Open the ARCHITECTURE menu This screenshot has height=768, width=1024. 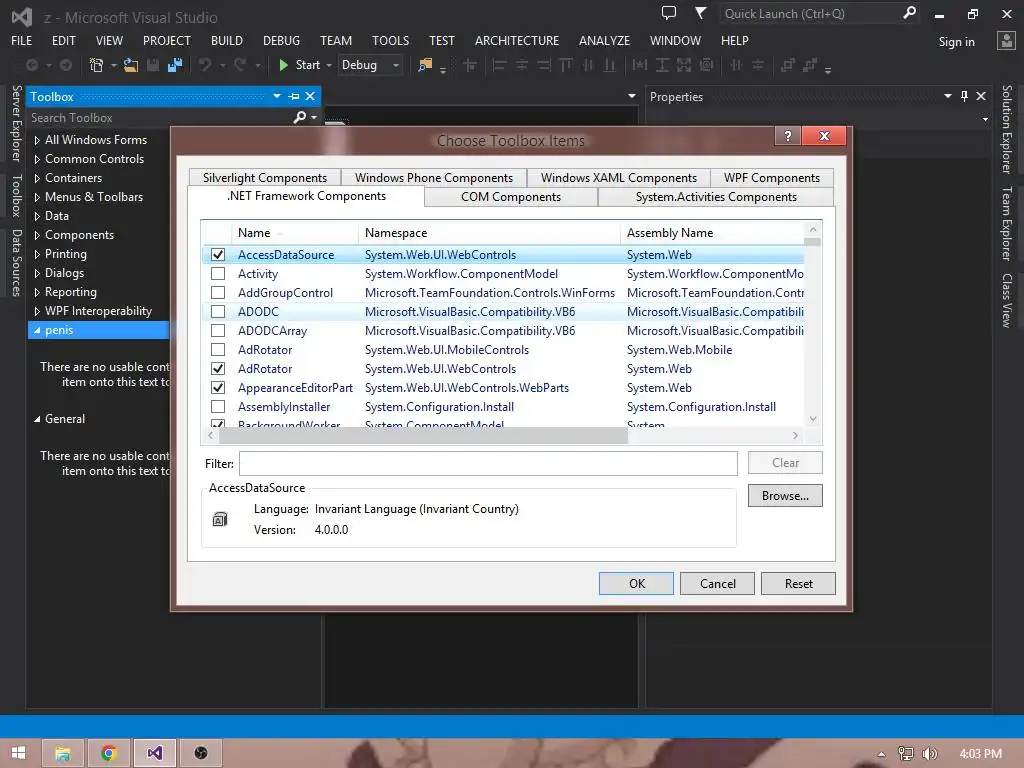517,40
